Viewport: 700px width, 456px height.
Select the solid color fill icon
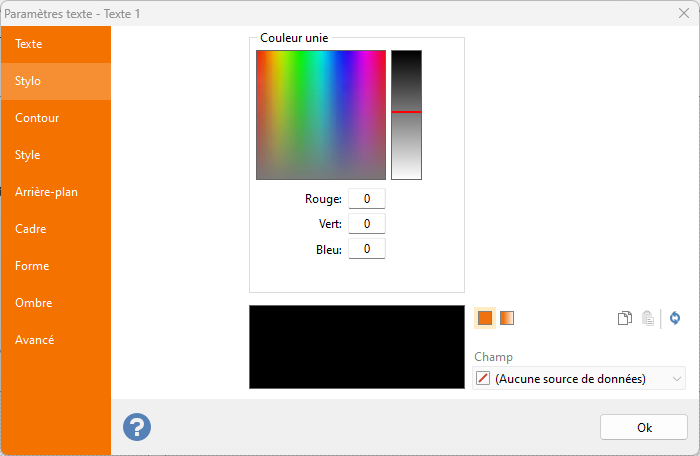pyautogui.click(x=485, y=318)
